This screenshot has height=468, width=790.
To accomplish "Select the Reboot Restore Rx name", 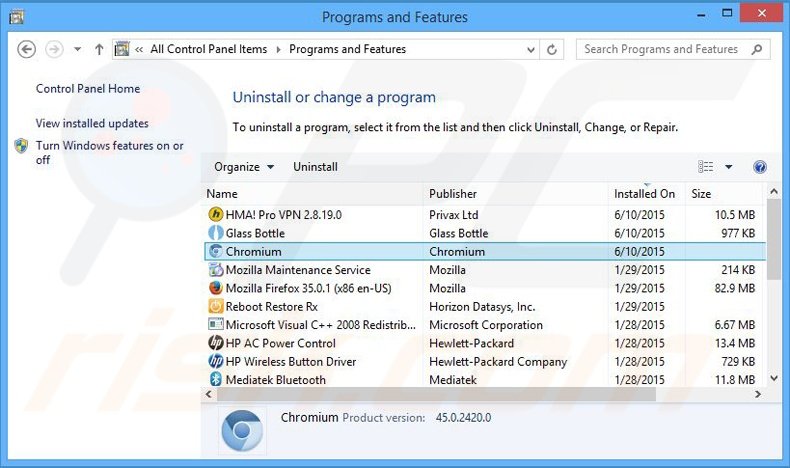I will (x=272, y=306).
